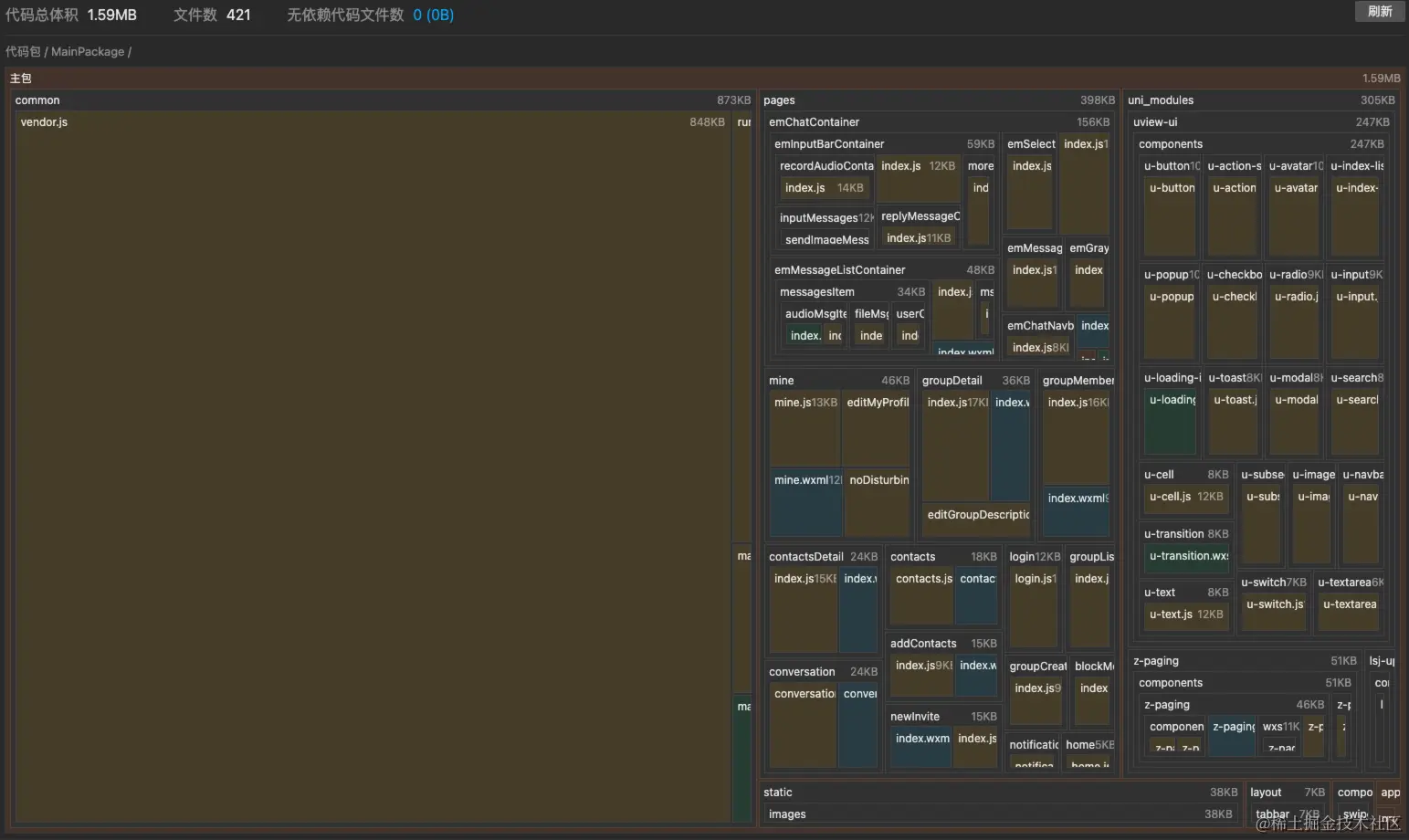
Task: Select the newInvite 15KB block header
Action: [943, 717]
